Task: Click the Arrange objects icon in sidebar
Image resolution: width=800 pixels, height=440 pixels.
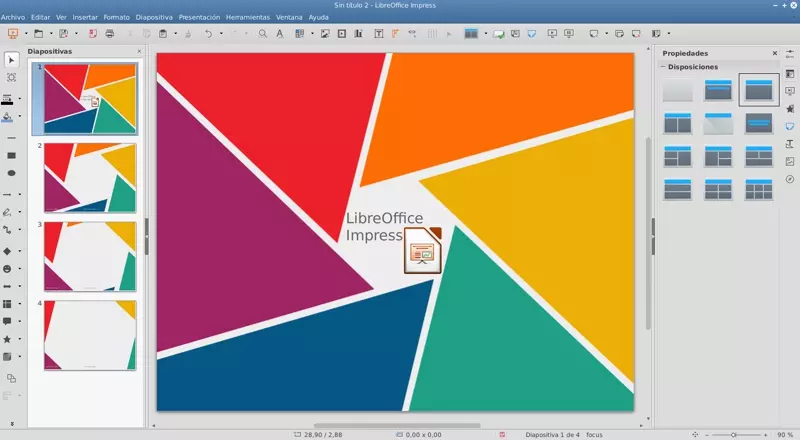Action: pyautogui.click(x=11, y=378)
